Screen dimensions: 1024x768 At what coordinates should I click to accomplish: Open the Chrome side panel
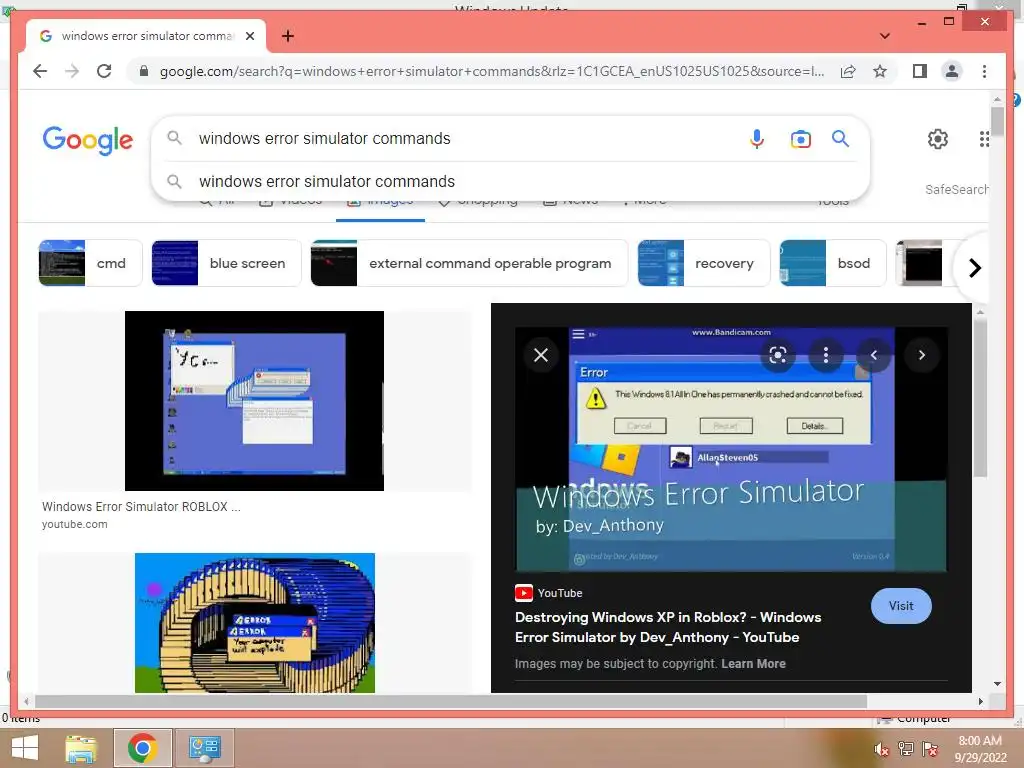point(920,71)
